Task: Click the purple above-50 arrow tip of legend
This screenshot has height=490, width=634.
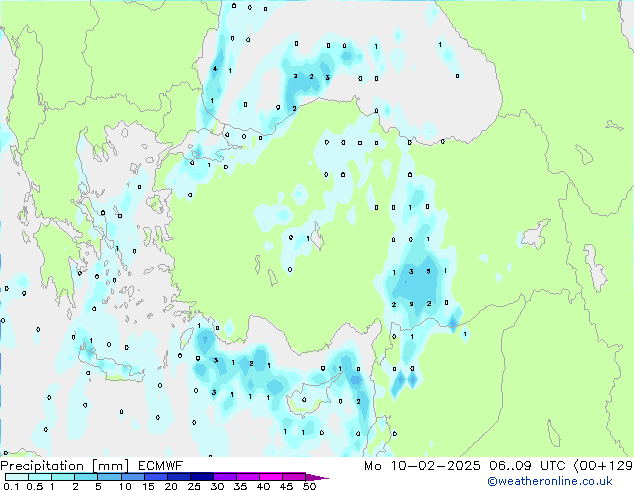Action: (317, 477)
